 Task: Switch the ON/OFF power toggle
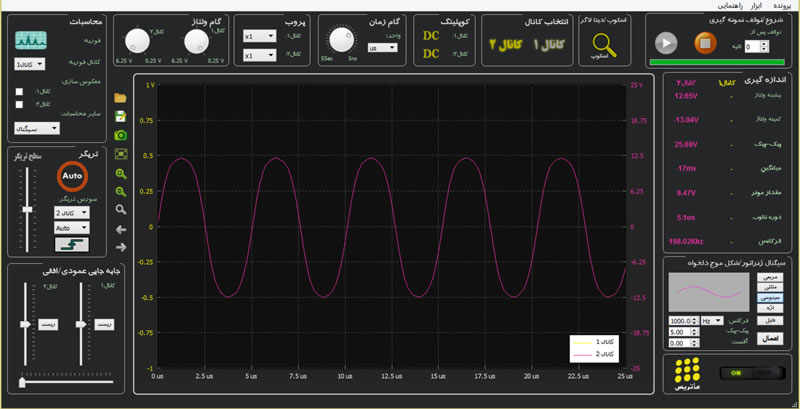click(753, 373)
